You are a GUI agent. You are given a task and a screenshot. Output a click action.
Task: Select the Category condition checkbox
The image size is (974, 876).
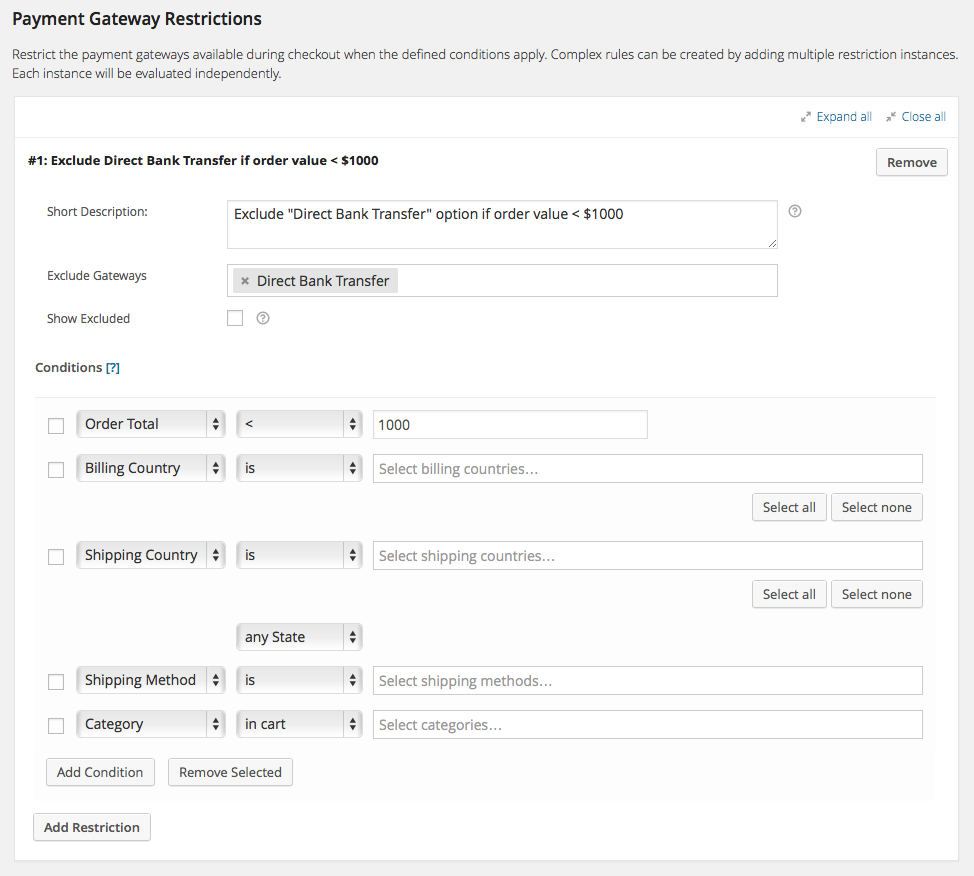click(56, 726)
